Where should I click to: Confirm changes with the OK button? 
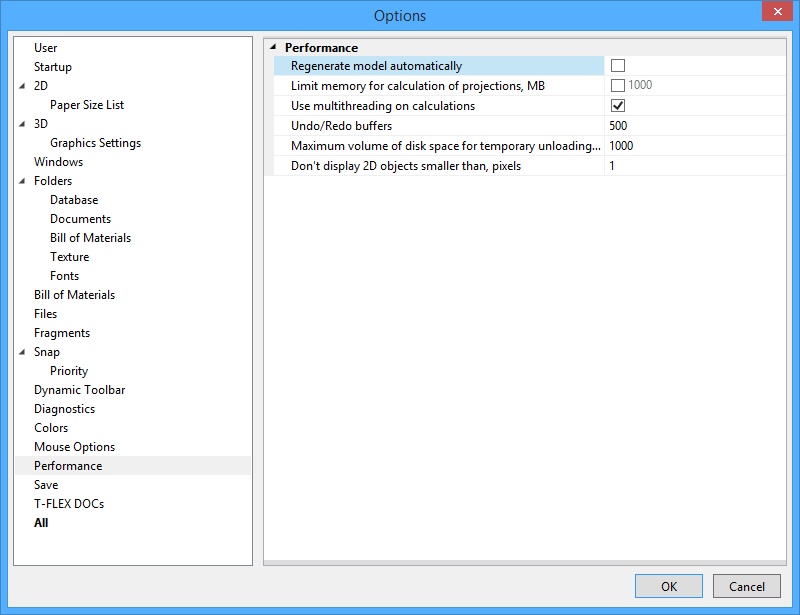point(668,586)
